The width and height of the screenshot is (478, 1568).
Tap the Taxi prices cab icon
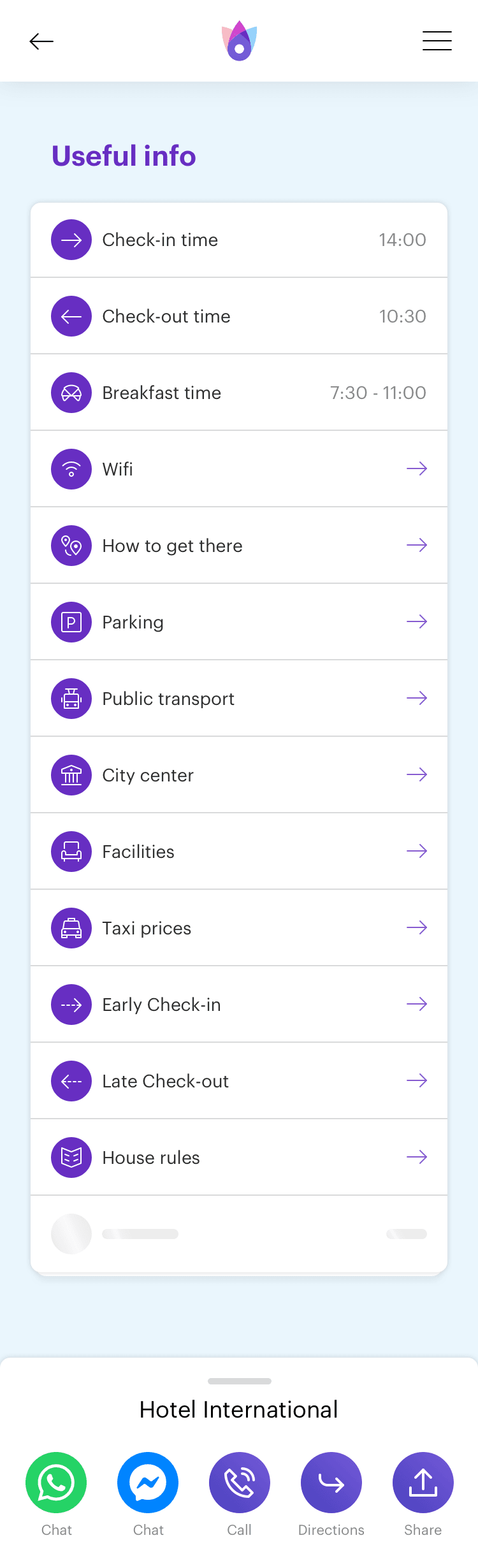71,927
